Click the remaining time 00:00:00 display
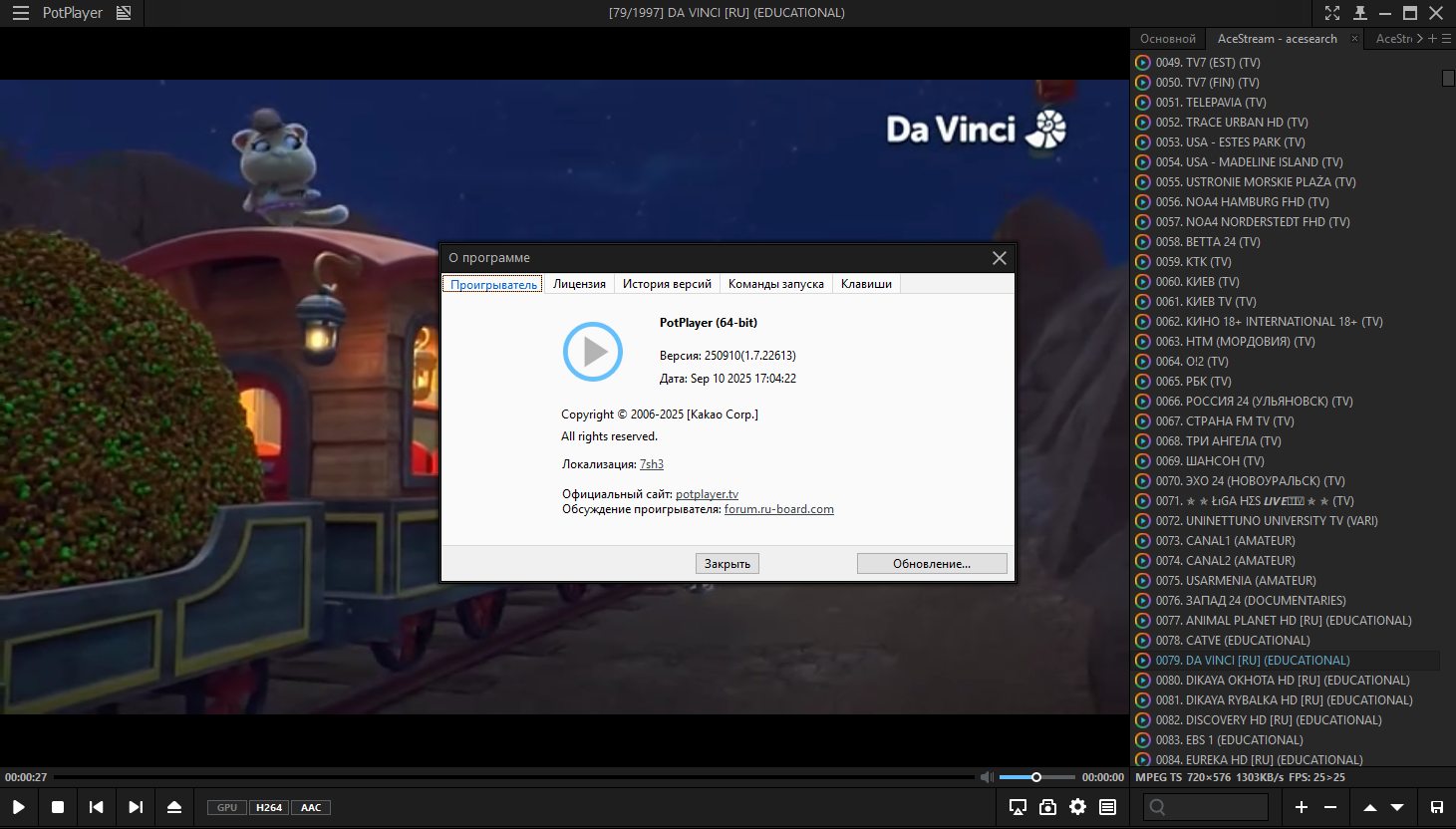The height and width of the screenshot is (829, 1456). [x=1103, y=777]
